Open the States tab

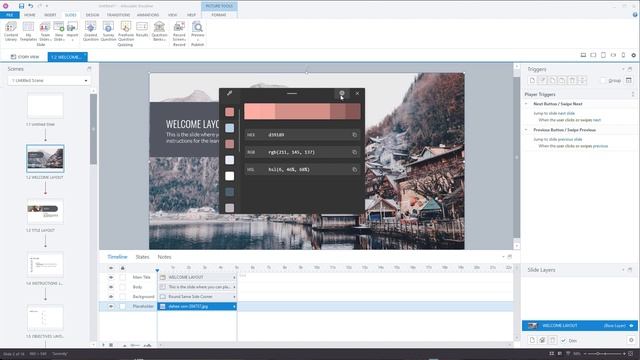[142, 257]
